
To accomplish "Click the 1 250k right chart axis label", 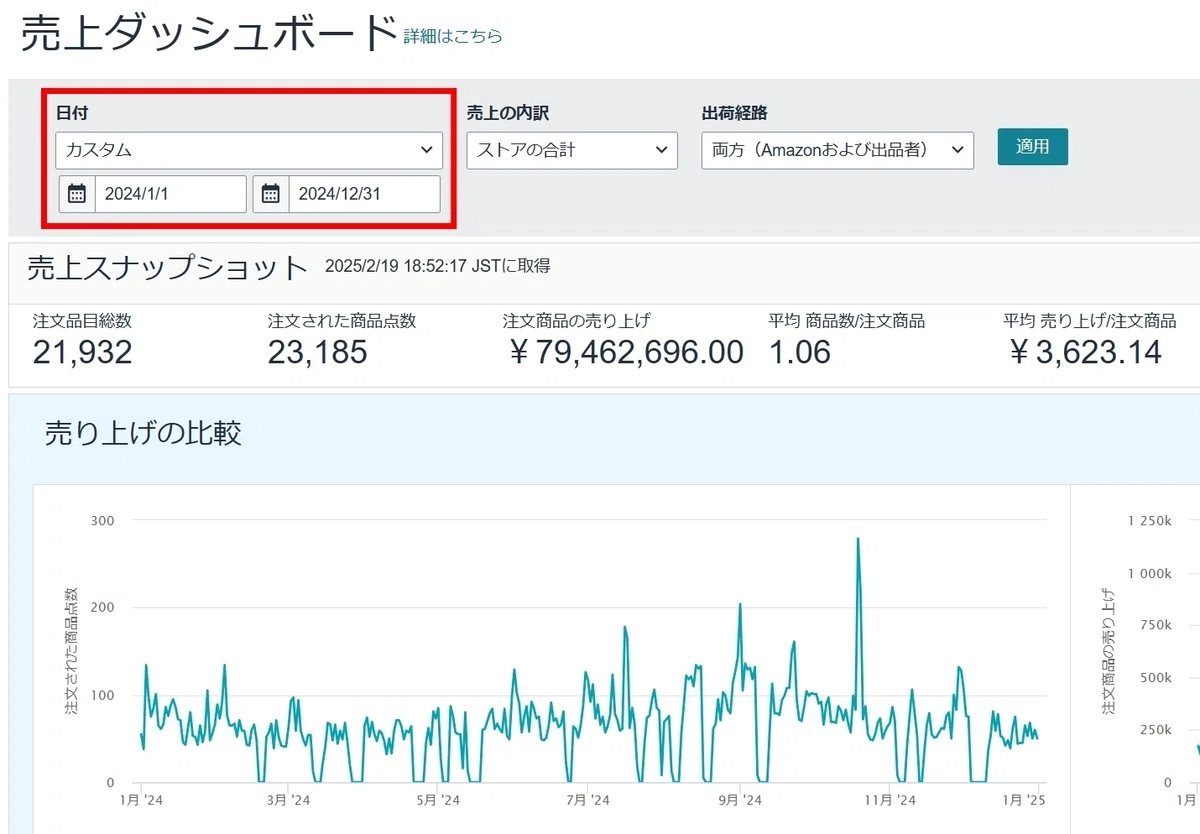I will point(1150,520).
